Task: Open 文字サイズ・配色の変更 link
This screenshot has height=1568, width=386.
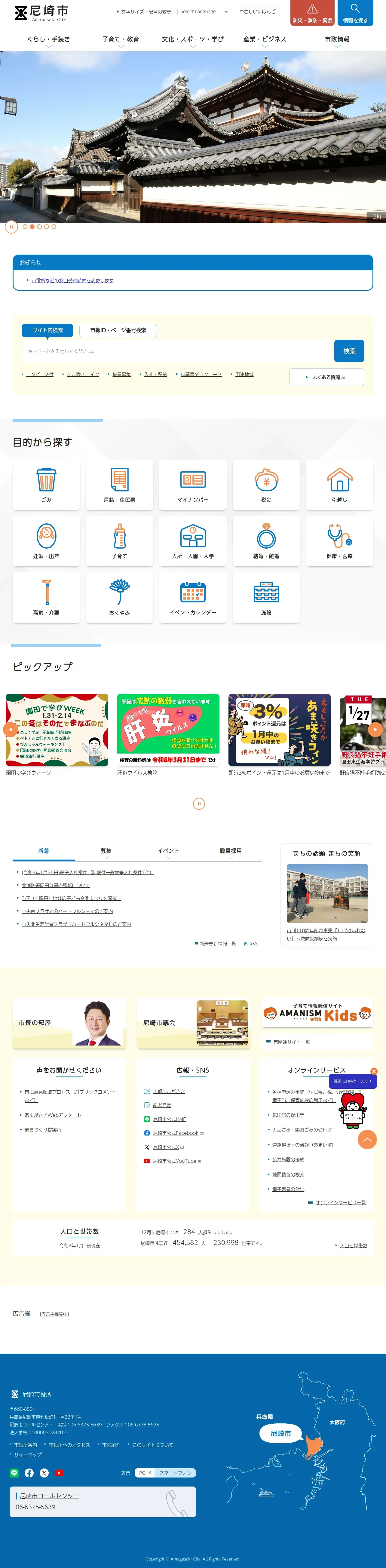Action: point(146,11)
